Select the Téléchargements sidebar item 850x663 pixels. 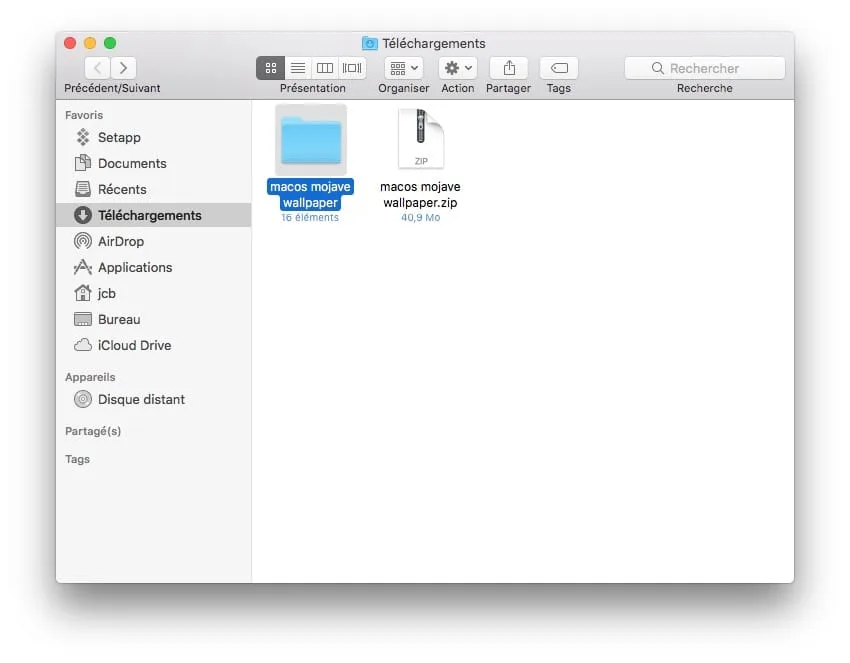pos(139,215)
